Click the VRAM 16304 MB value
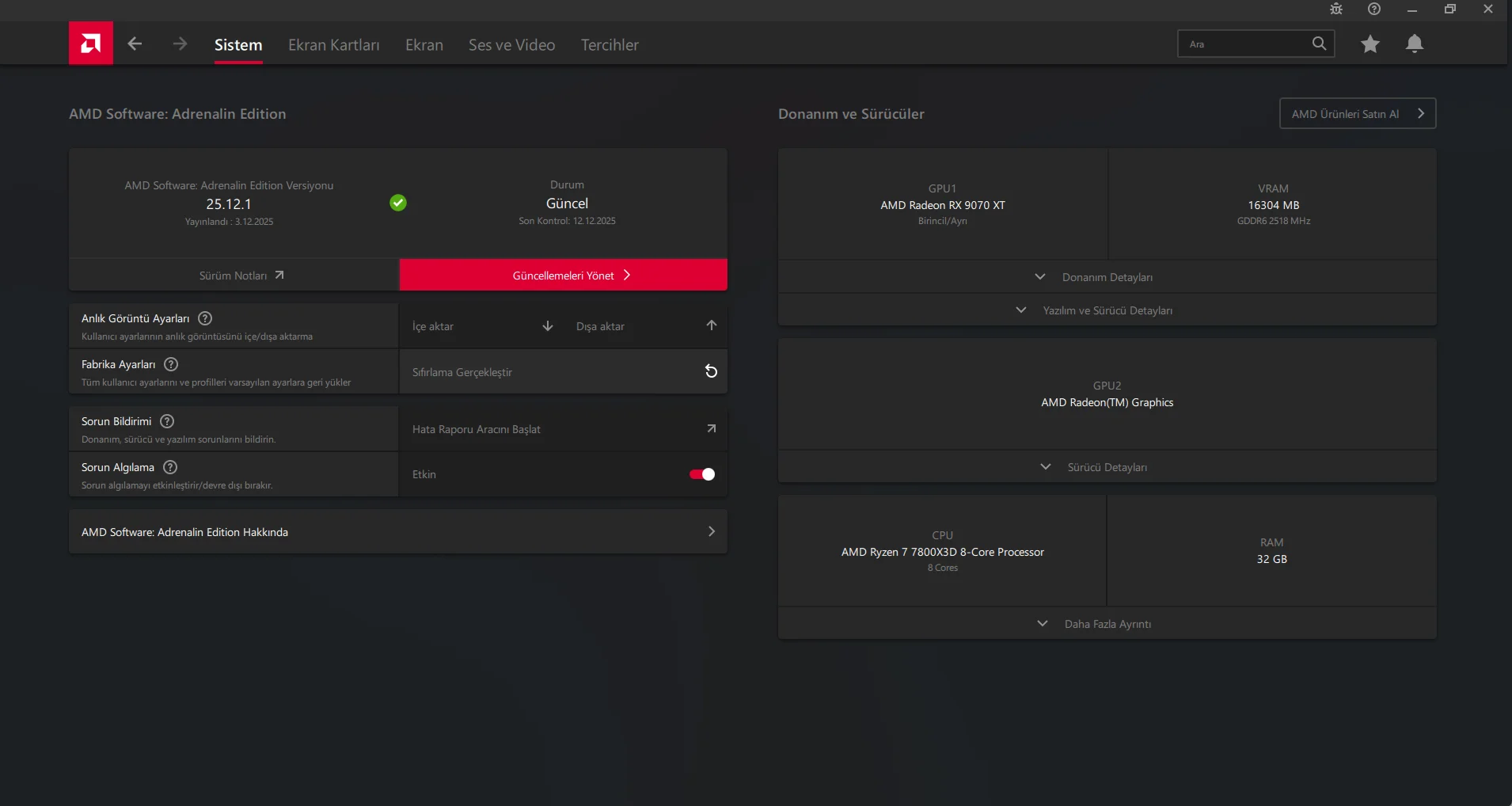1512x806 pixels. [1274, 205]
